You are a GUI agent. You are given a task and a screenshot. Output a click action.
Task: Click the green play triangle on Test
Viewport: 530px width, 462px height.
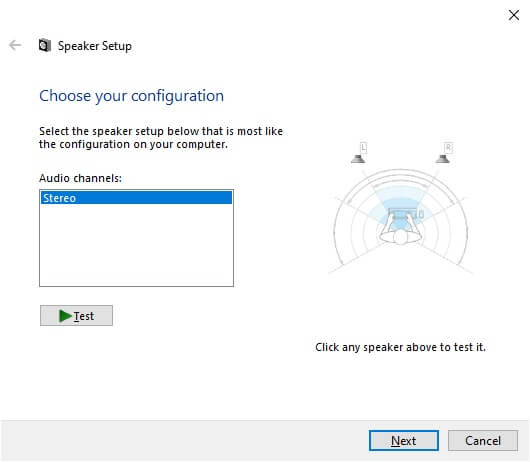tap(65, 316)
